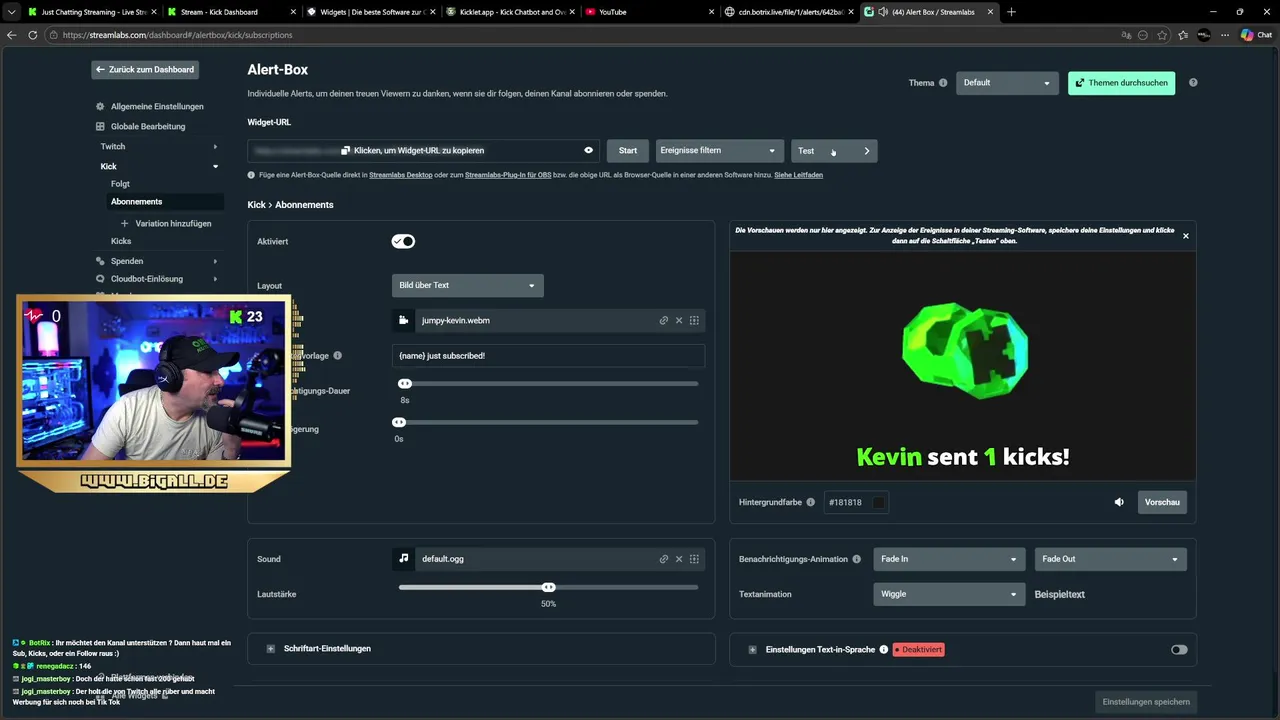
Task: Click the eye icon to reveal widget URL
Action: pos(589,150)
